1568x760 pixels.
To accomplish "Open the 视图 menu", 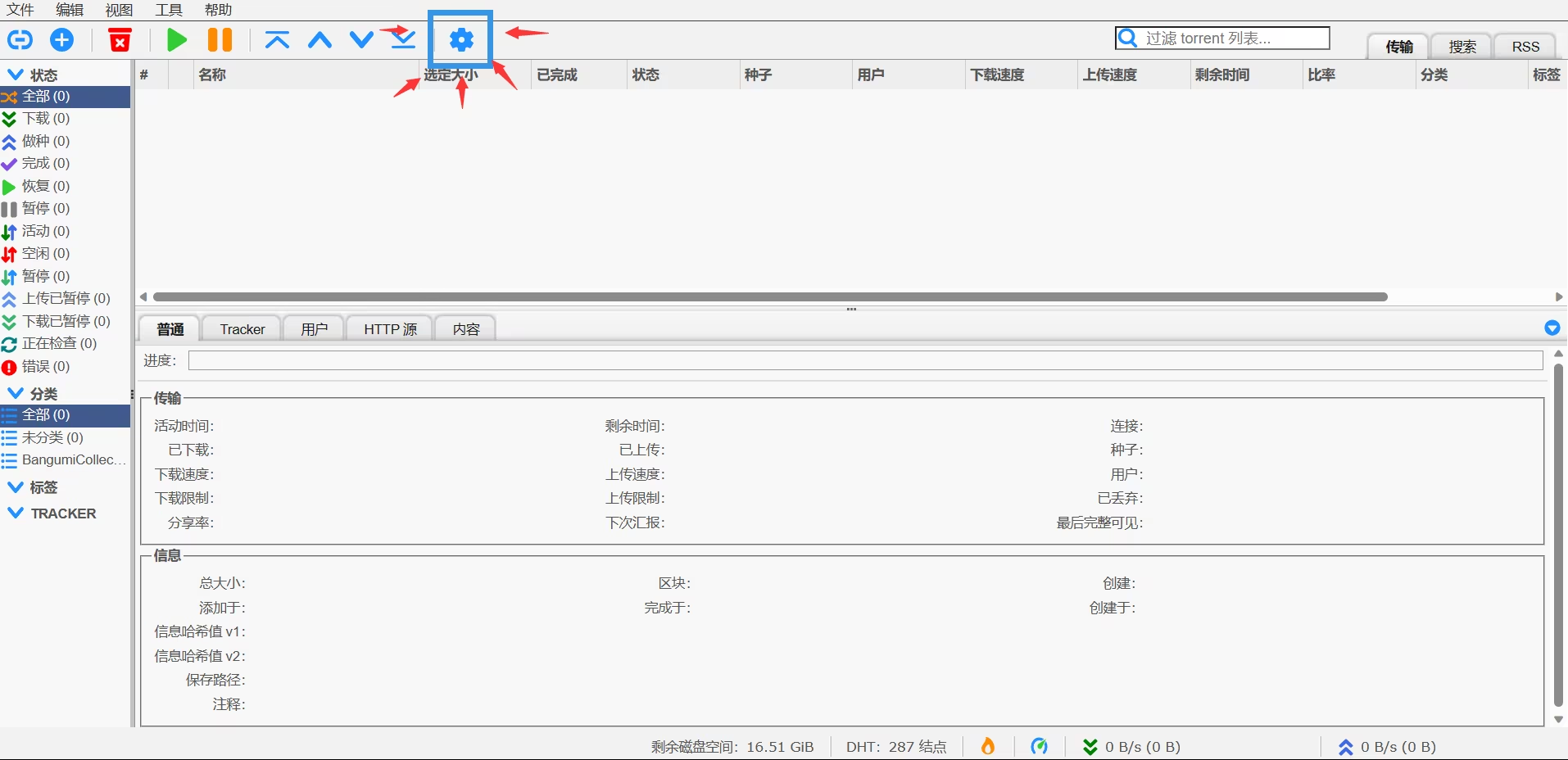I will click(x=119, y=10).
